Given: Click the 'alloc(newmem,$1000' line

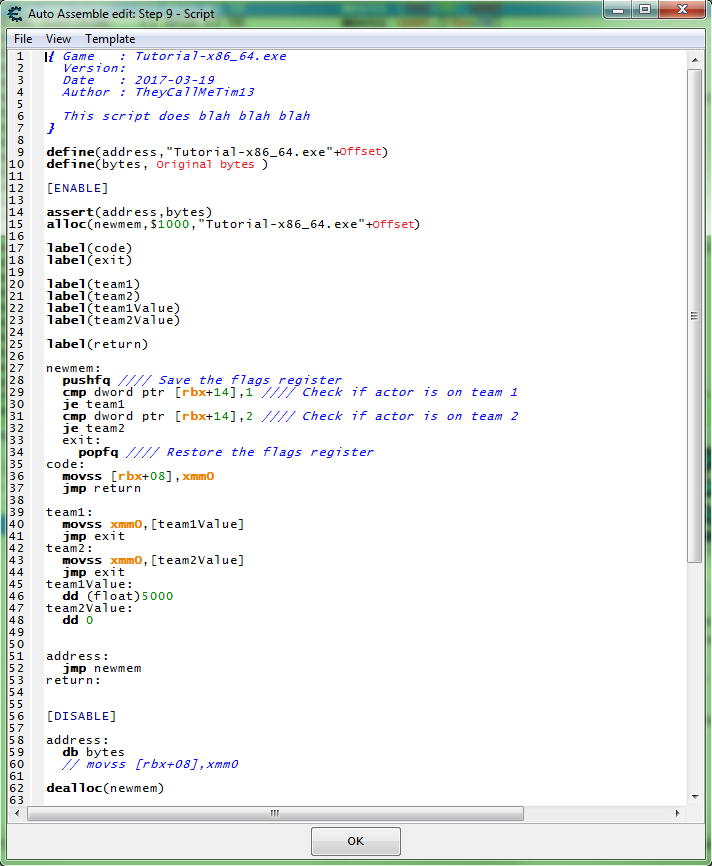Looking at the screenshot, I should [233, 224].
